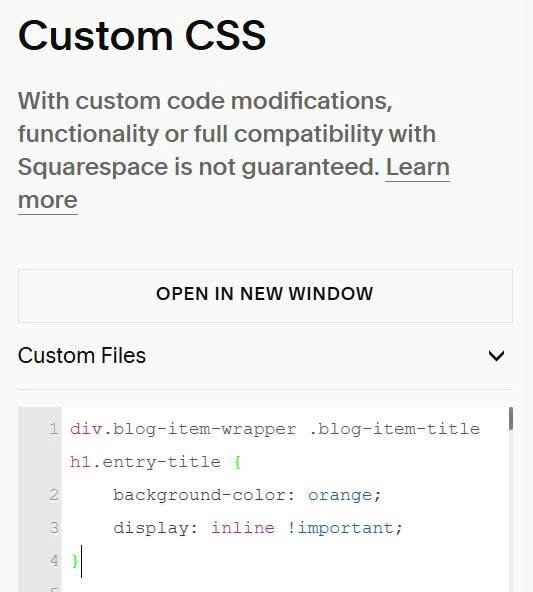Click the 'div' selector in line 1
This screenshot has height=592, width=533.
[x=86, y=429]
